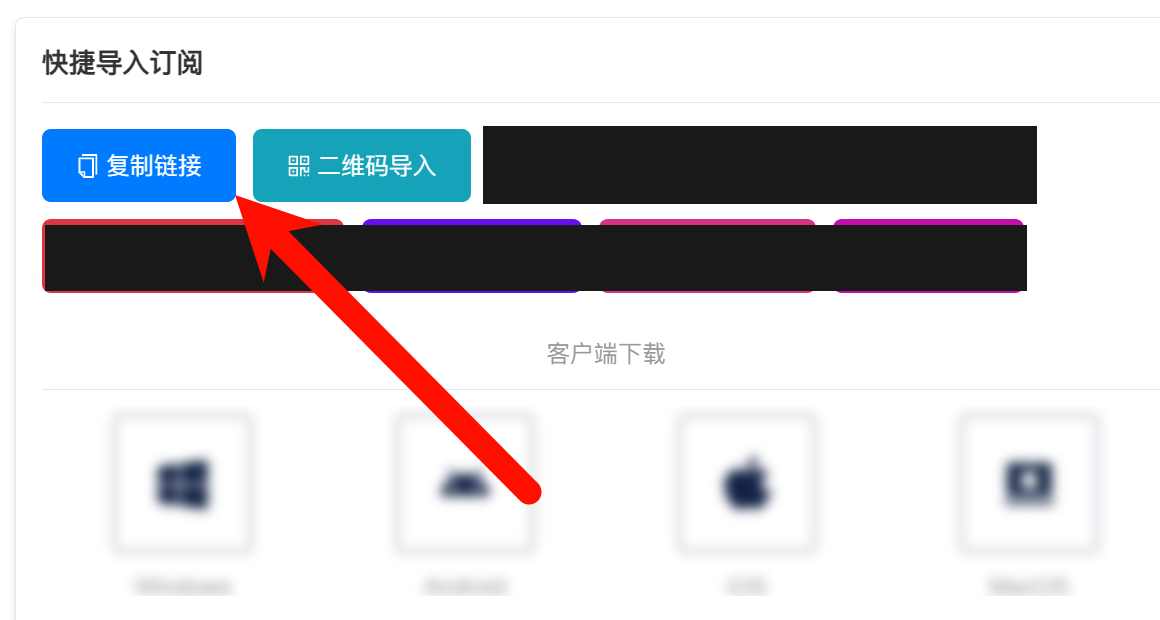Click the blurred Windows text label

[183, 586]
